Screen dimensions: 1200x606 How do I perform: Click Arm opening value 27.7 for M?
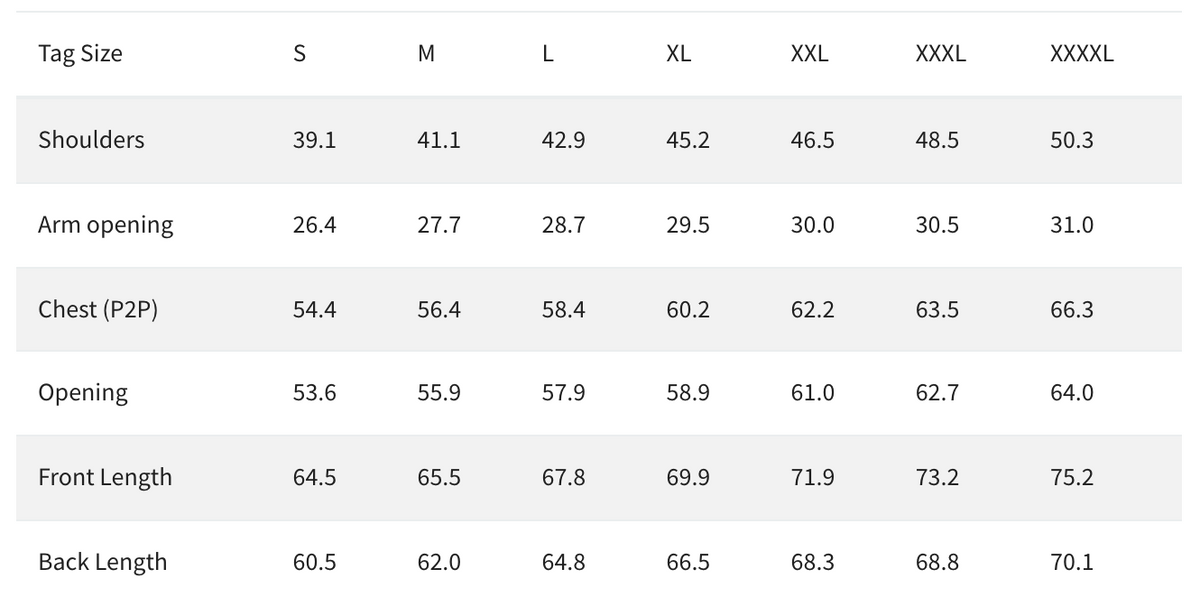coord(438,225)
